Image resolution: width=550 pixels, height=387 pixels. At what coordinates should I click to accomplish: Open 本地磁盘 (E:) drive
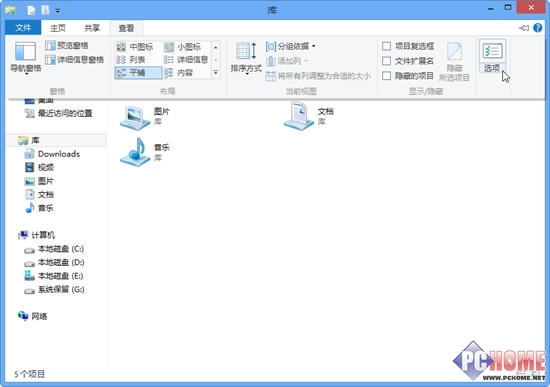54,276
